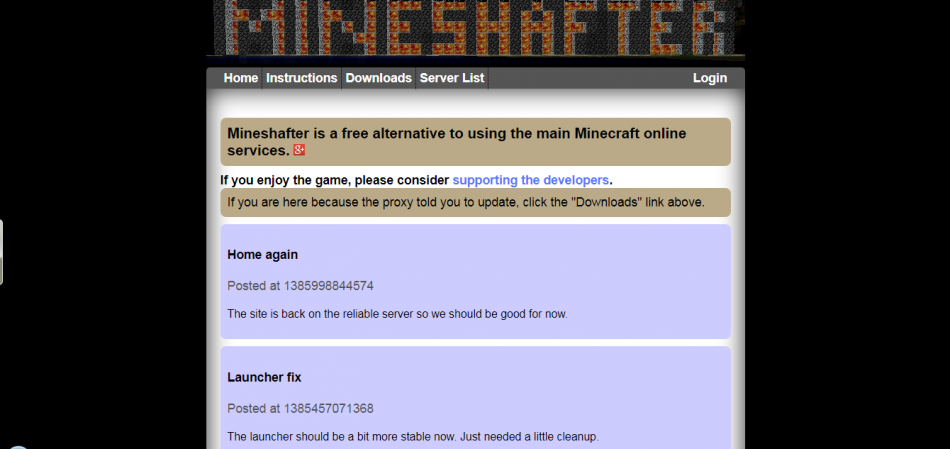950x449 pixels.
Task: Select the 'Home again' post heading
Action: pyautogui.click(x=262, y=254)
